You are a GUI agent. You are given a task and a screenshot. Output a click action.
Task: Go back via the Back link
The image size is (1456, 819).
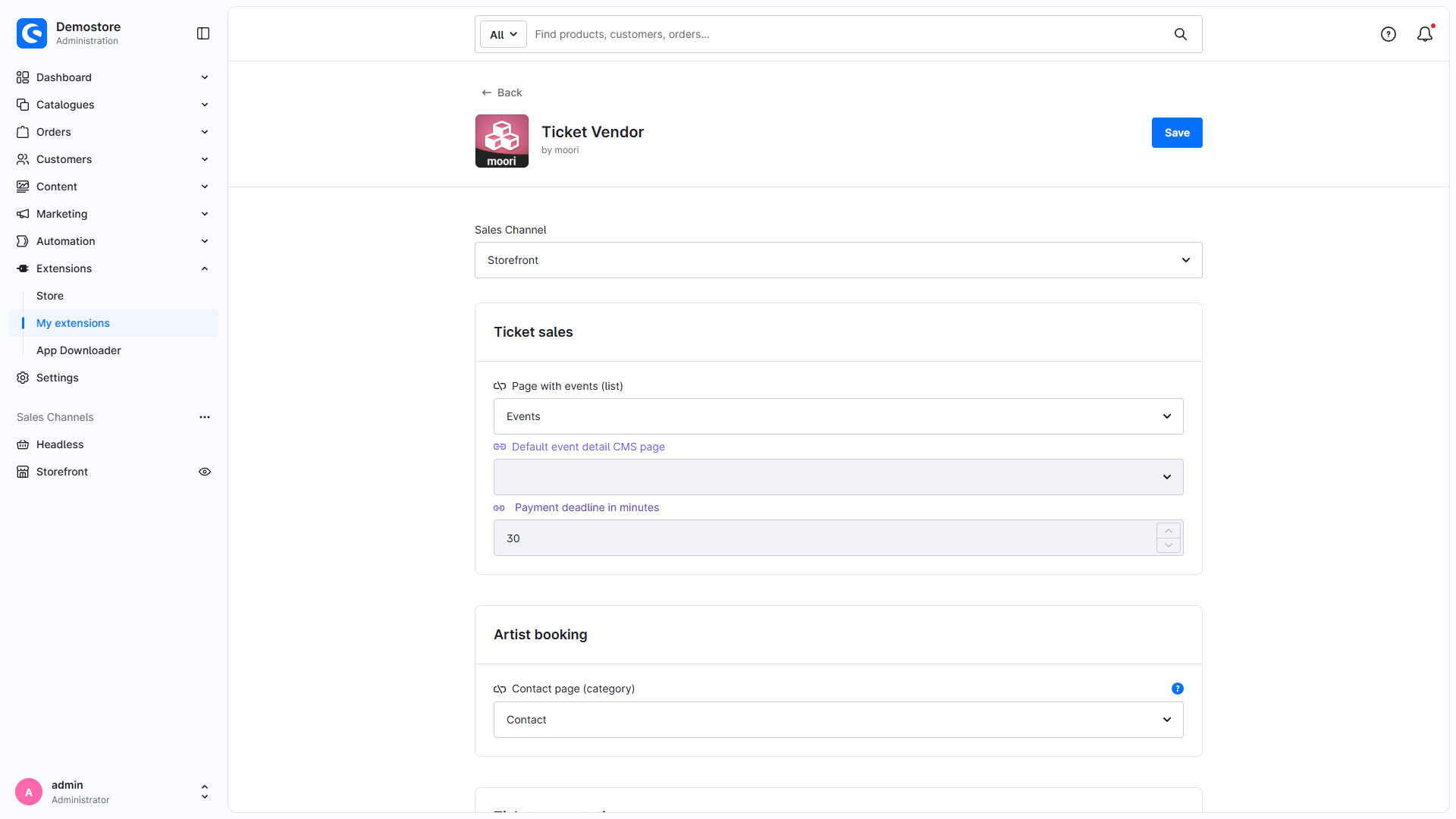click(x=502, y=93)
